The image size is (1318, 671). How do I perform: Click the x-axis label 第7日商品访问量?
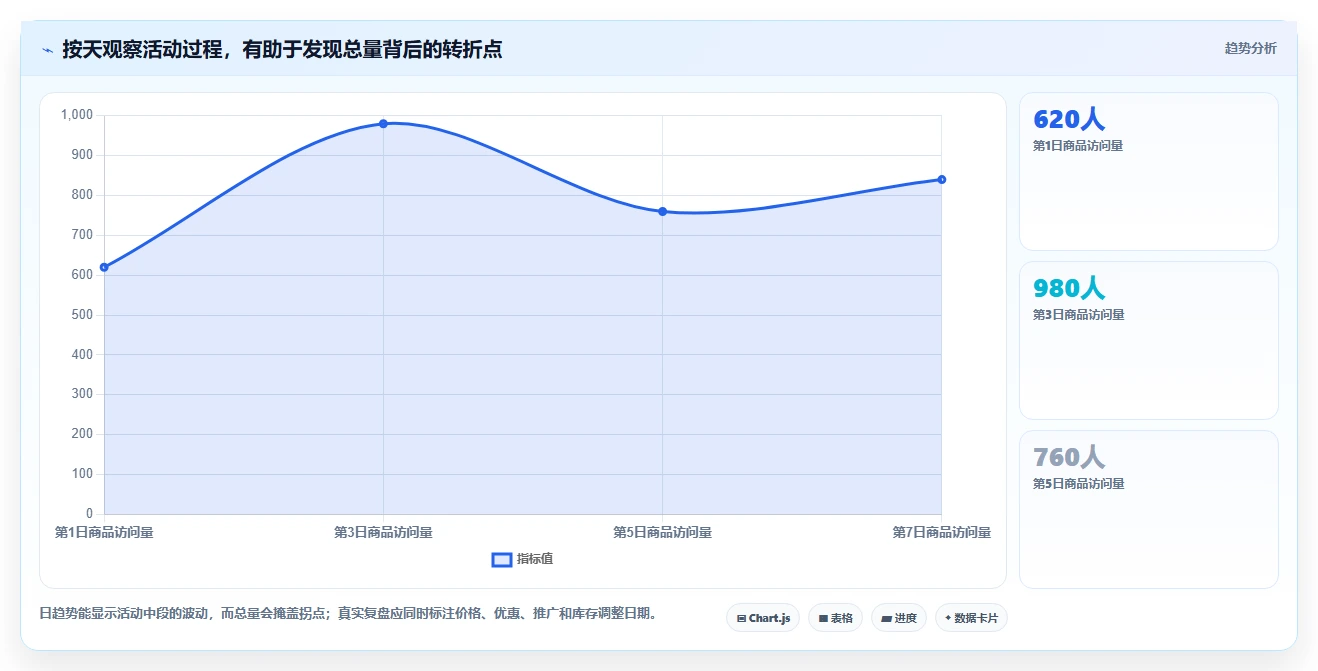[941, 533]
